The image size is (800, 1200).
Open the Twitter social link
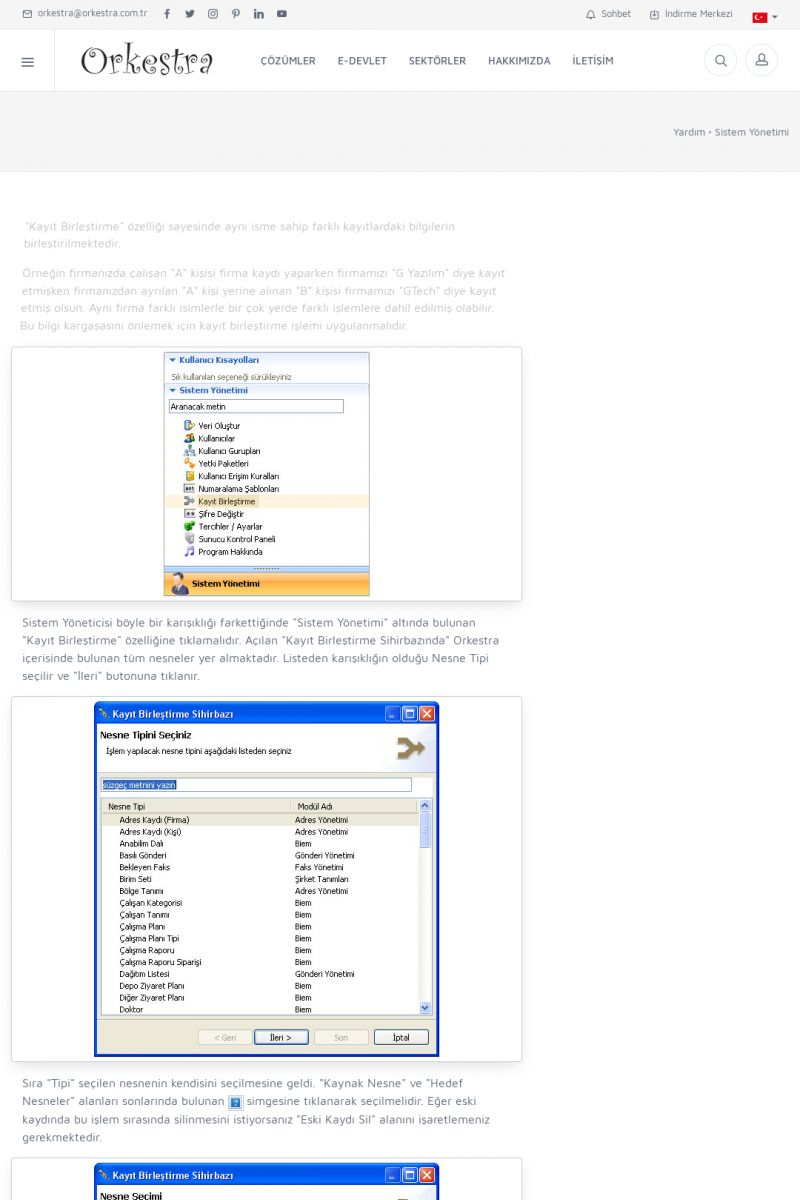[190, 14]
